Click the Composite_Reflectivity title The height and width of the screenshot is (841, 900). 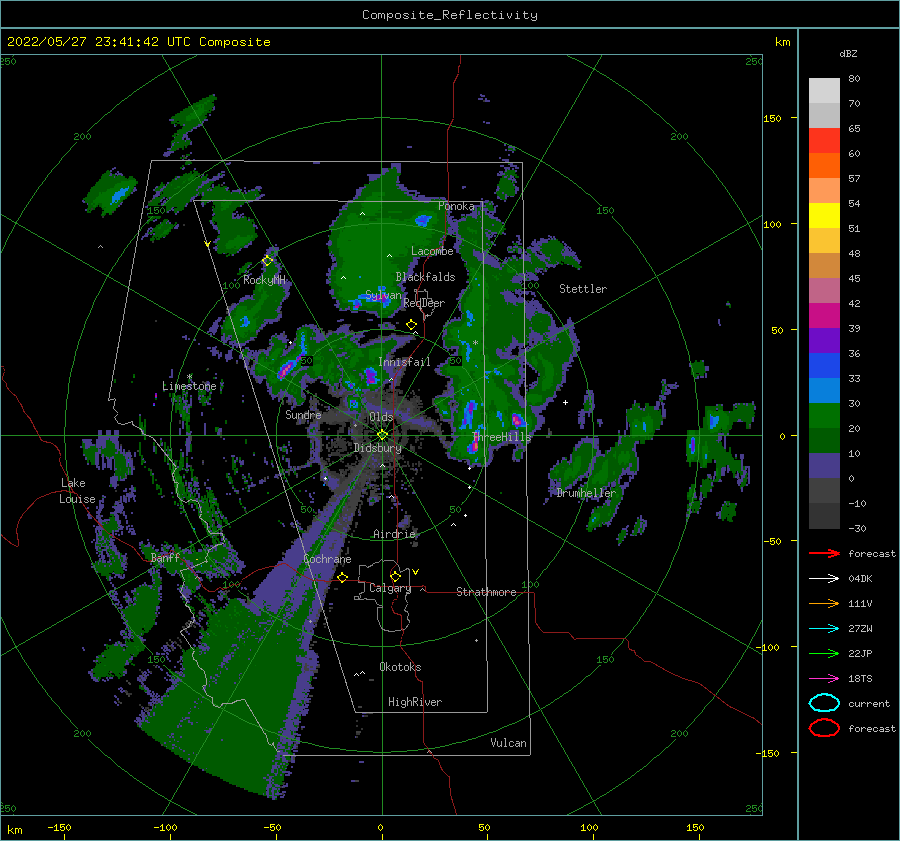450,15
